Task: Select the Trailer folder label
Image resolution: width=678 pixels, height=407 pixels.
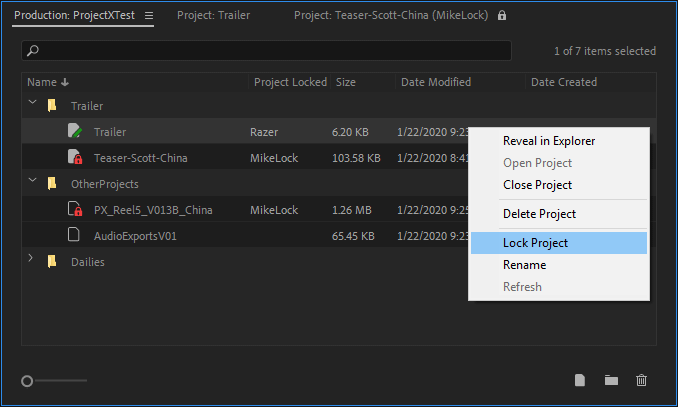Action: point(87,106)
